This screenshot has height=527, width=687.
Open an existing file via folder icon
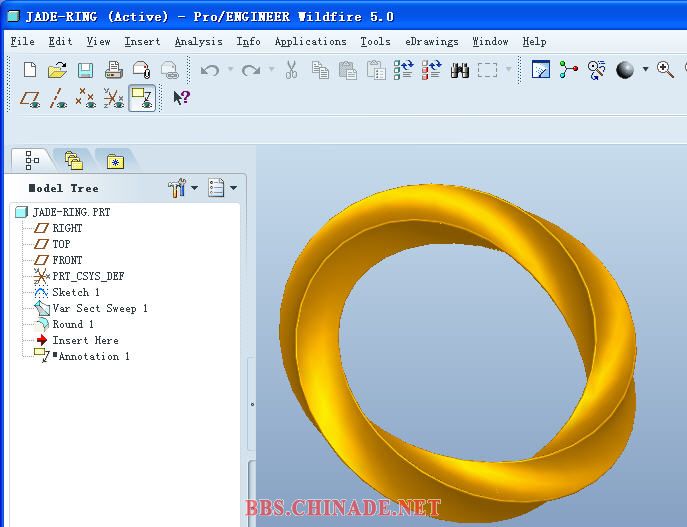pos(57,70)
